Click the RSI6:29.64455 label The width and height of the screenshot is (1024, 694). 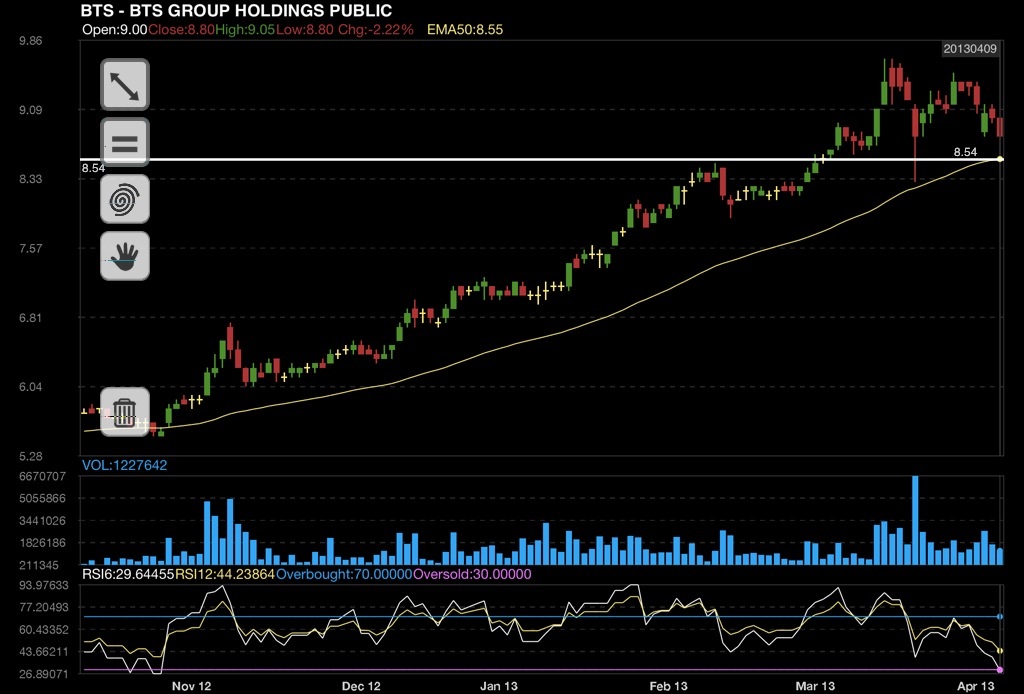pos(128,575)
